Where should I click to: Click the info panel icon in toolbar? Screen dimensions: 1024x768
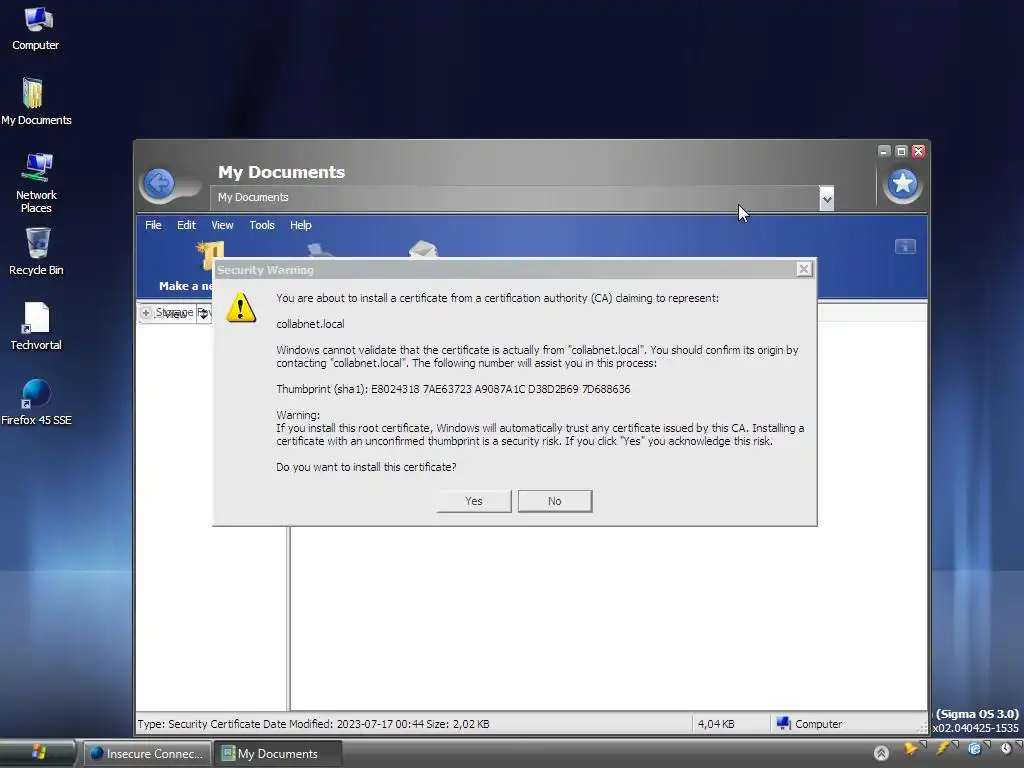(905, 246)
